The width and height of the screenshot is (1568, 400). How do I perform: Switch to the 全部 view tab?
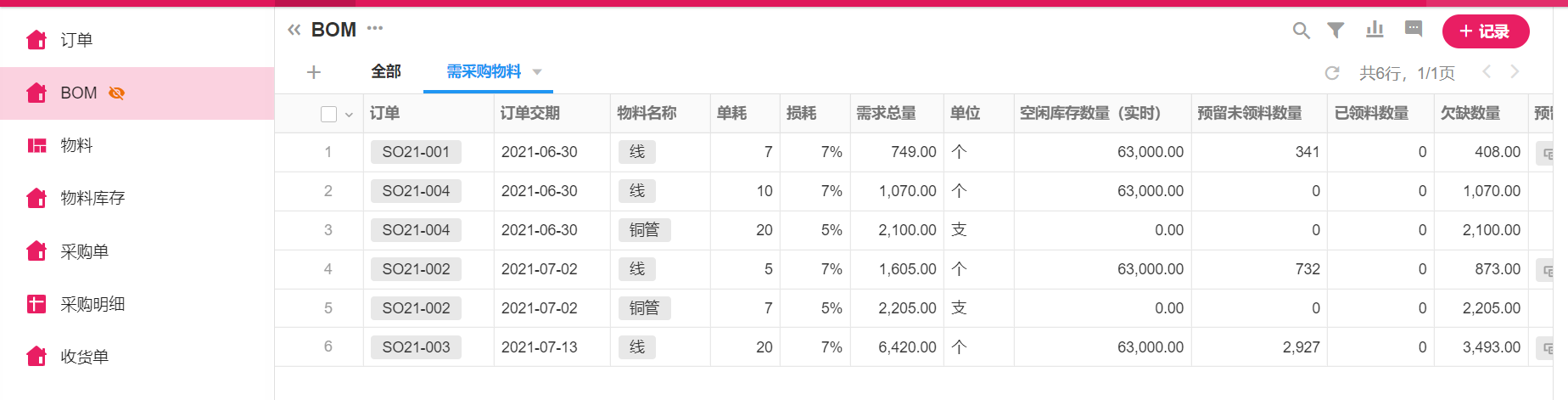(386, 72)
